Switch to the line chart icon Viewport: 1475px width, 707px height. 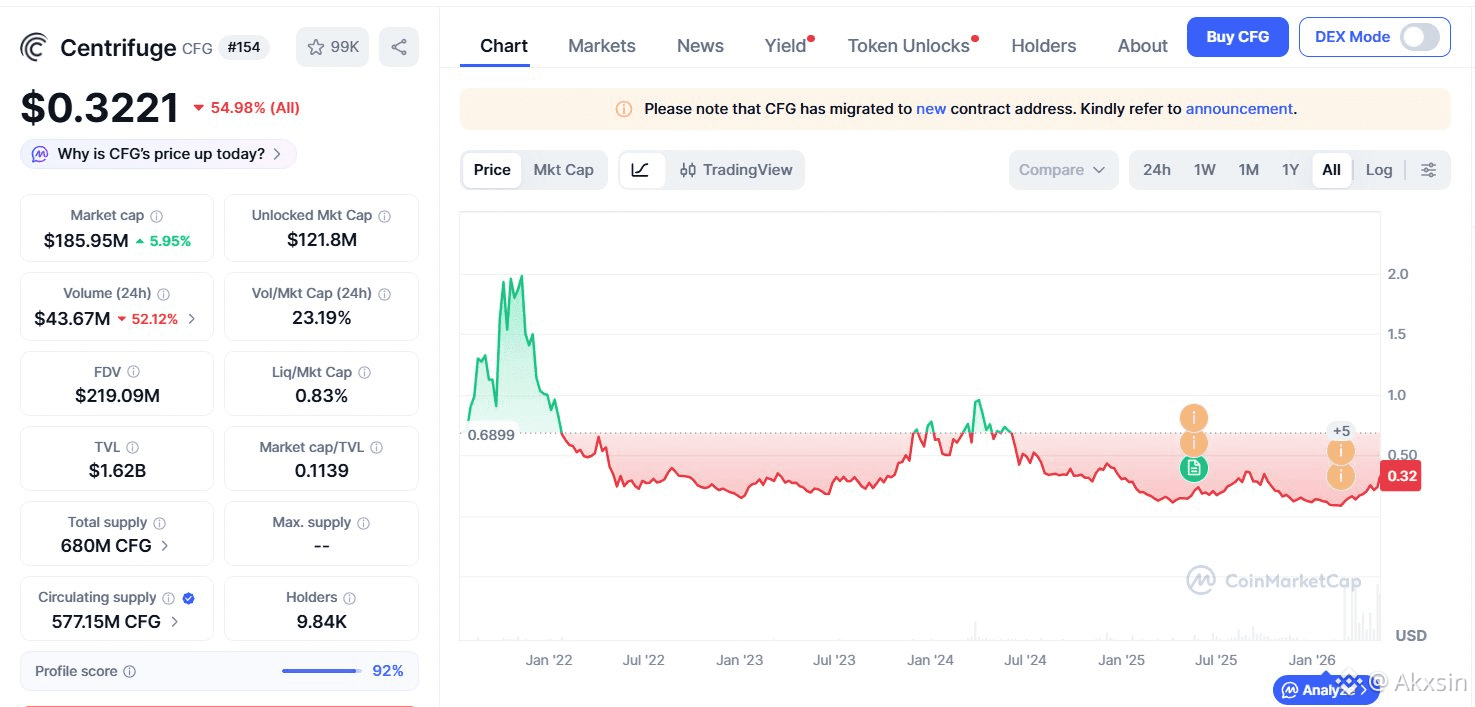(x=641, y=170)
